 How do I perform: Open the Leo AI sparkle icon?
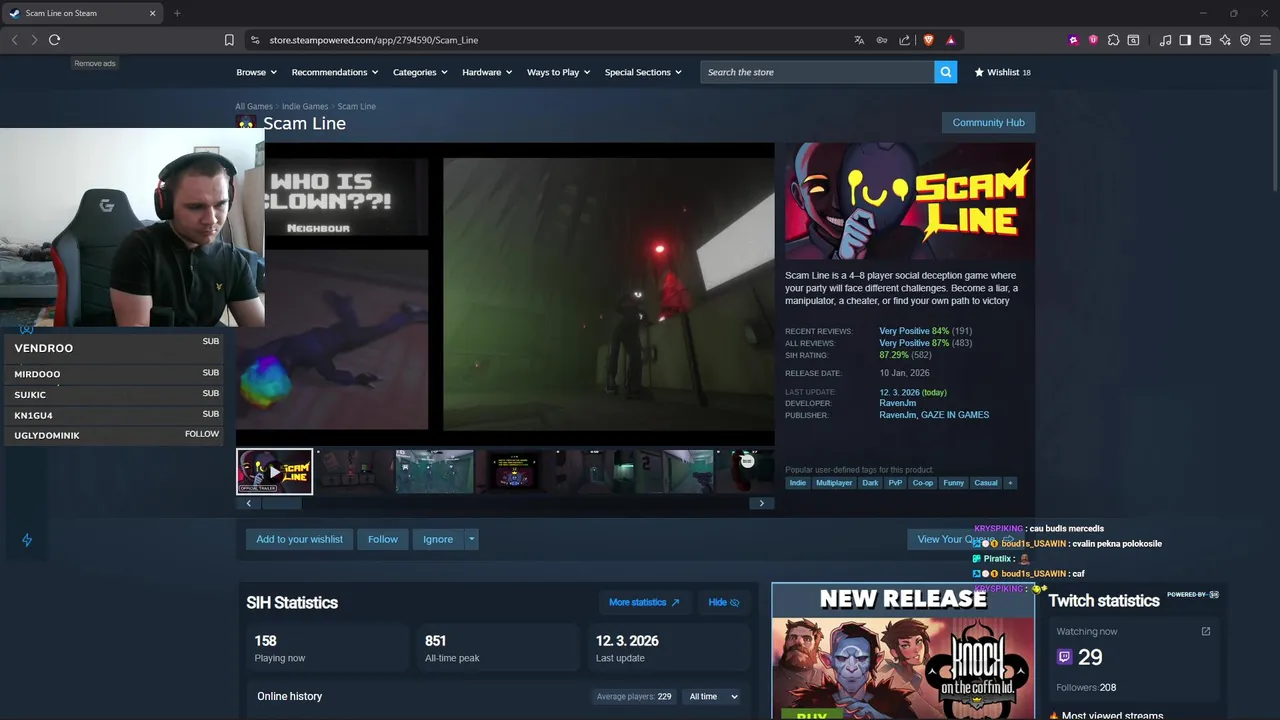(1225, 40)
